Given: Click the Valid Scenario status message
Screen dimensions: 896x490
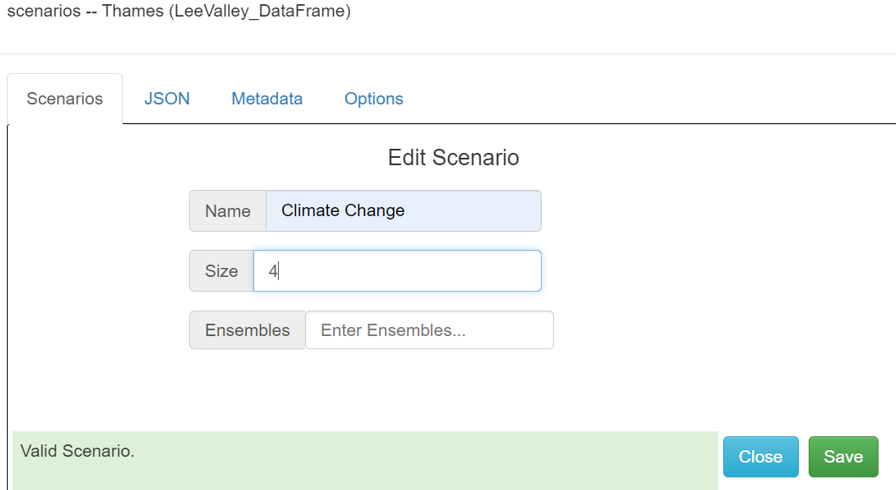Looking at the screenshot, I should [x=77, y=451].
